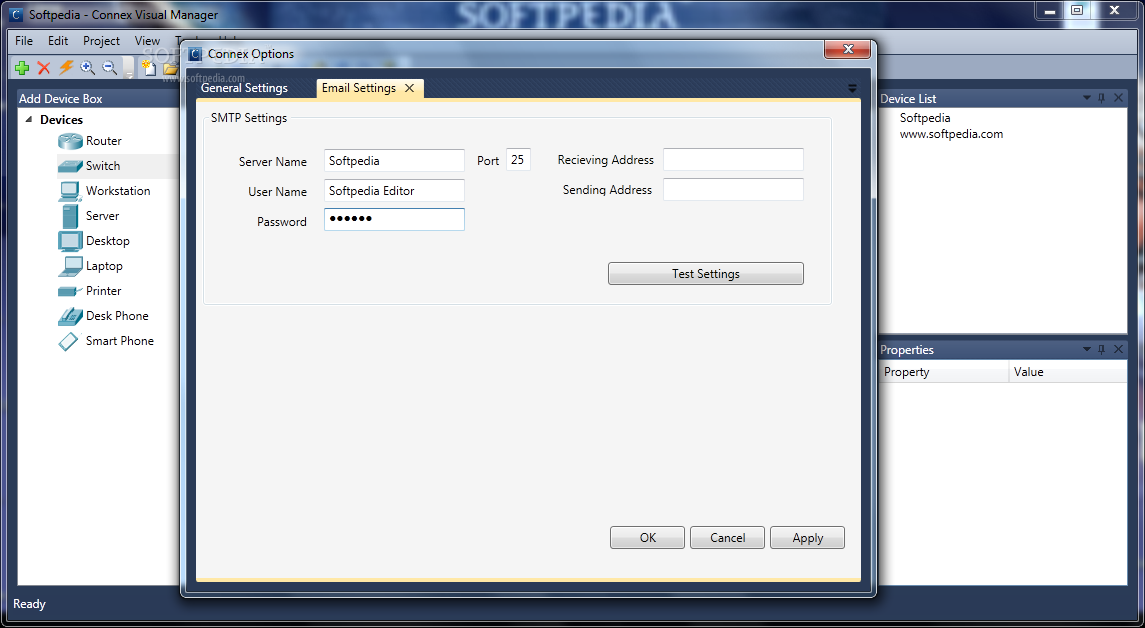
Task: Open the Edit menu
Action: pyautogui.click(x=58, y=41)
